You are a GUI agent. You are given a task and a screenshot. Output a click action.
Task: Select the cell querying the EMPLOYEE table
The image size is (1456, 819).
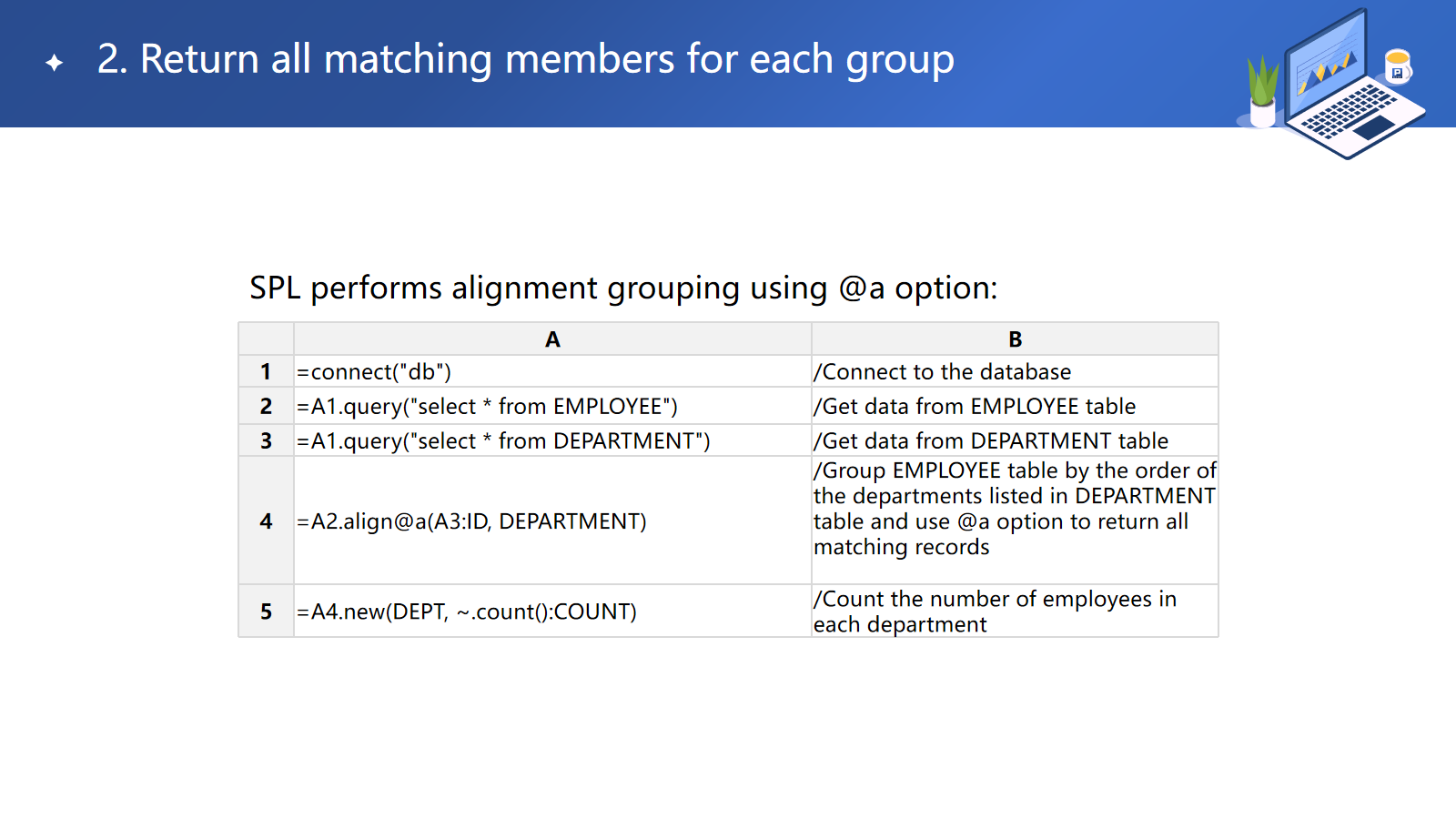click(487, 407)
